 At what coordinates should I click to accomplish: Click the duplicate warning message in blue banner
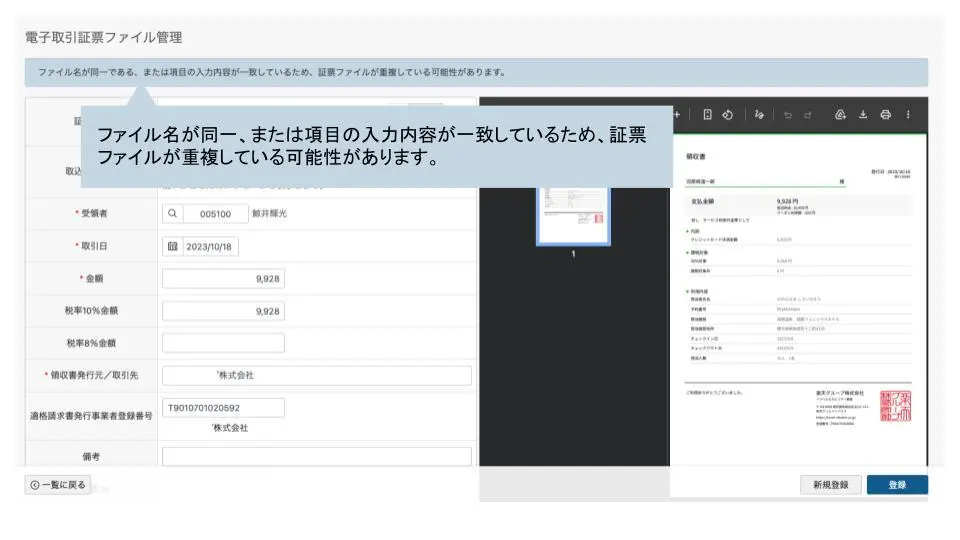272,72
